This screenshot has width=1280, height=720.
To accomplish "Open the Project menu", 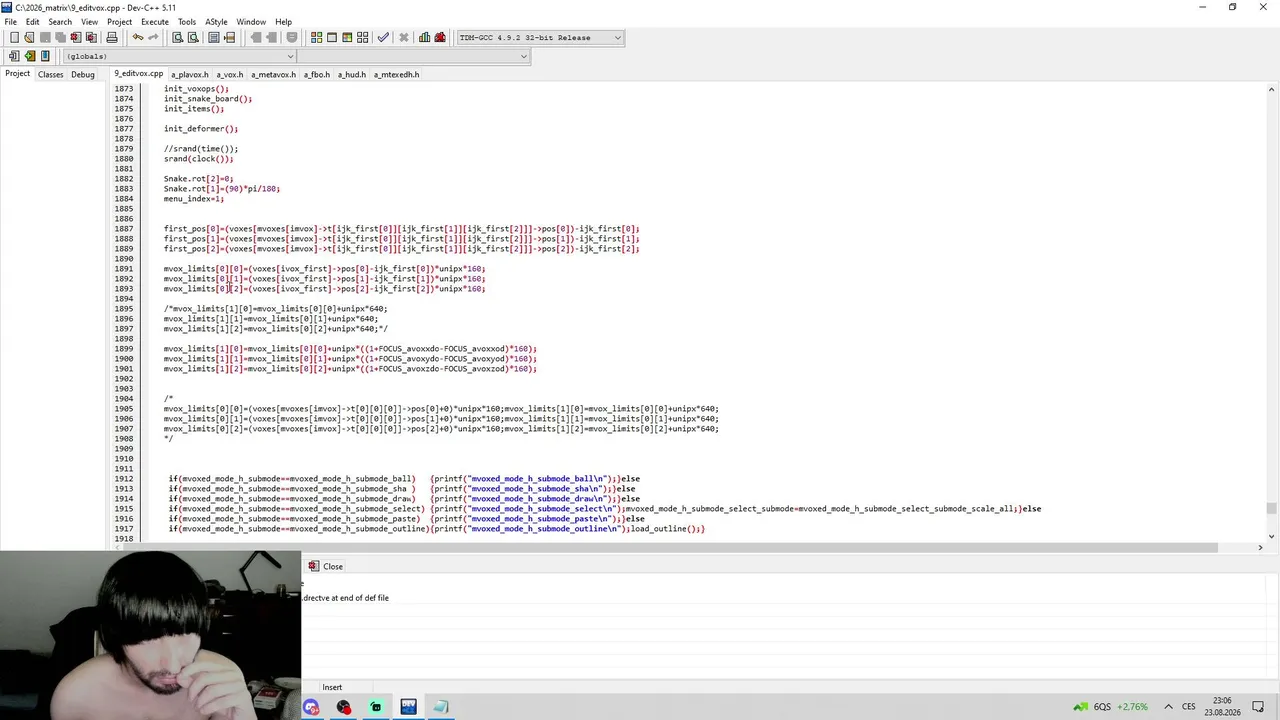I will pos(119,22).
